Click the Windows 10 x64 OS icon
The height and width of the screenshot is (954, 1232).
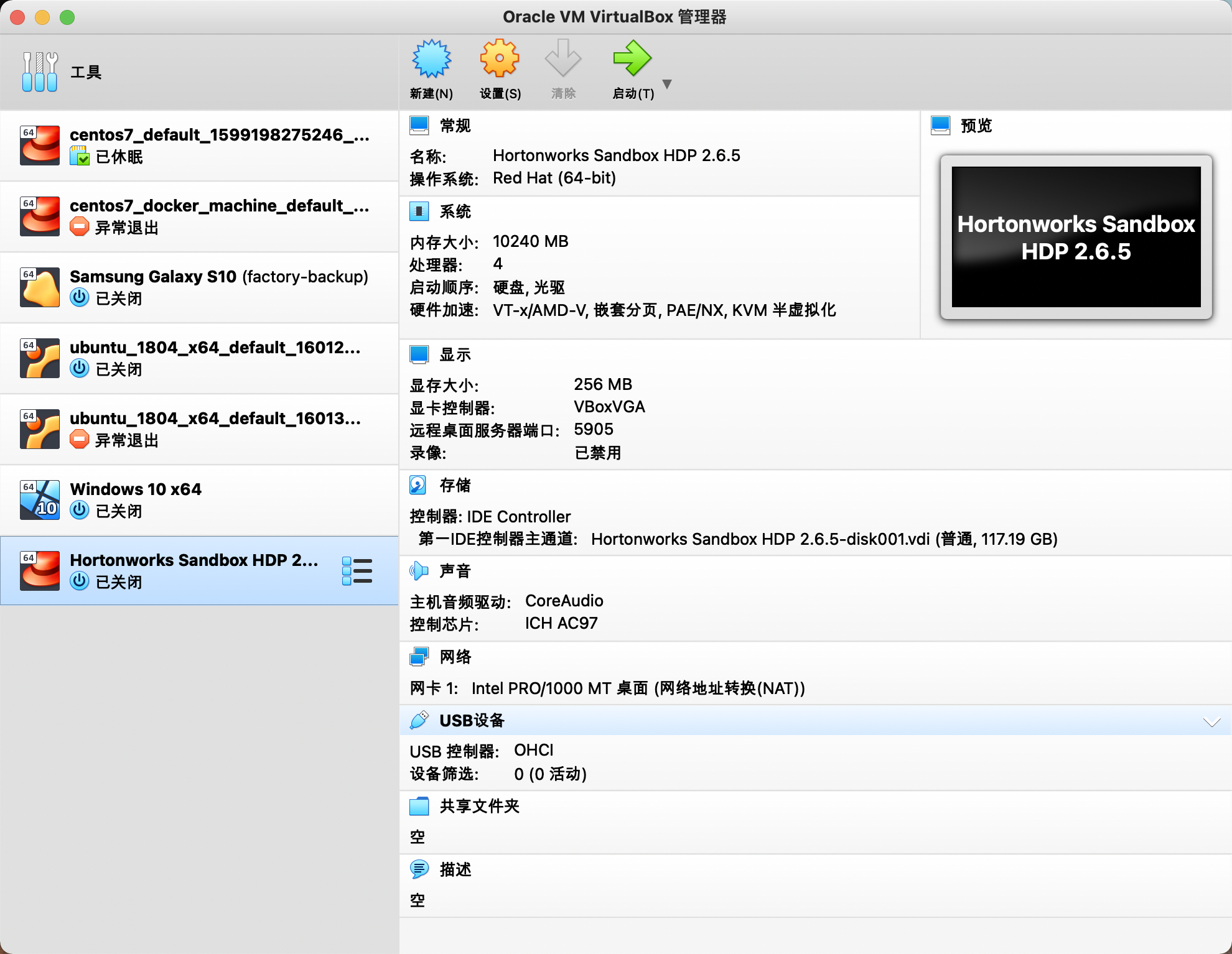40,500
